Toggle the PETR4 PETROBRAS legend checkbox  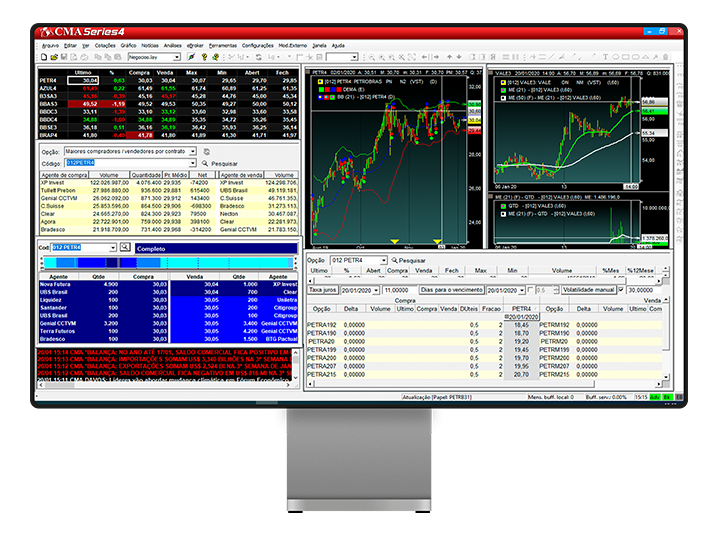point(321,82)
